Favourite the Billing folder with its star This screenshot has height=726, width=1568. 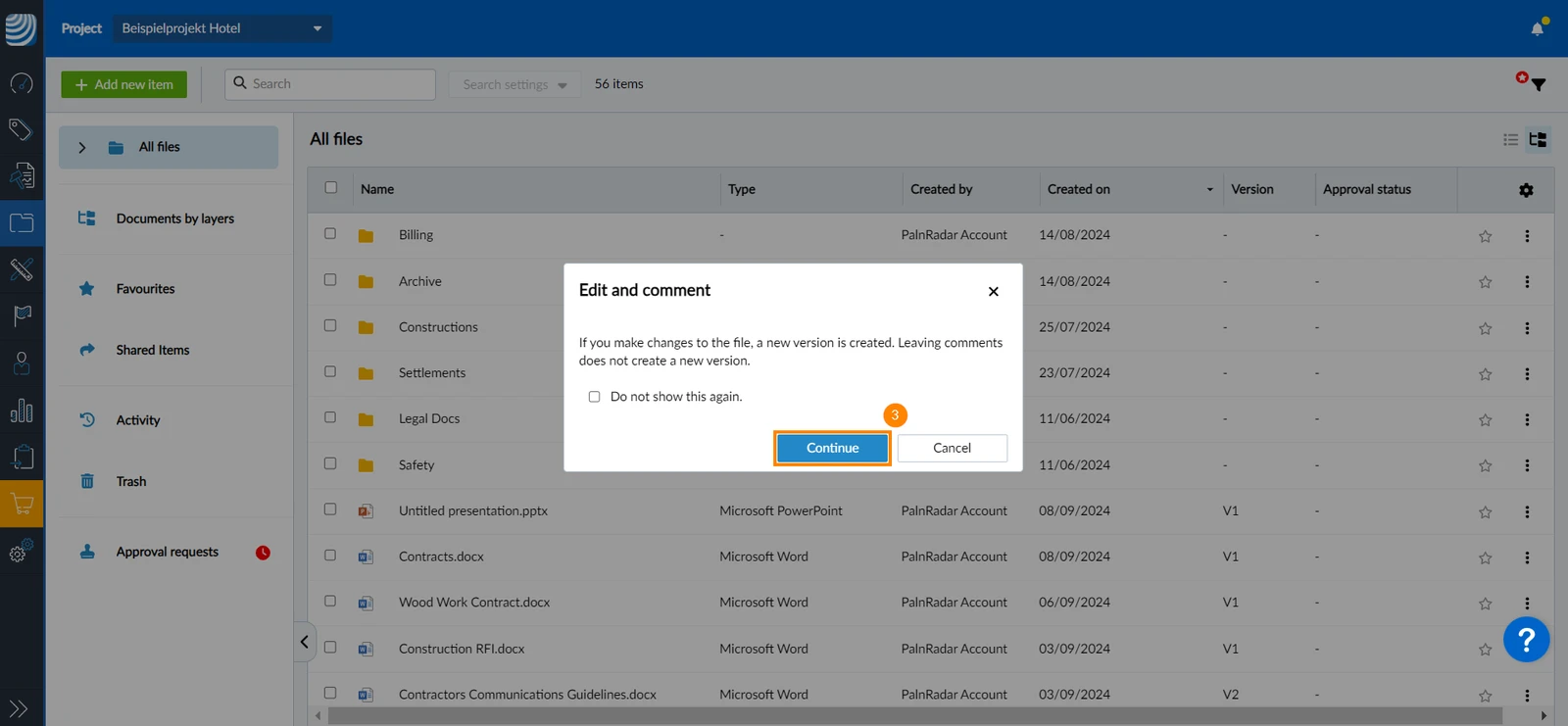click(1486, 236)
